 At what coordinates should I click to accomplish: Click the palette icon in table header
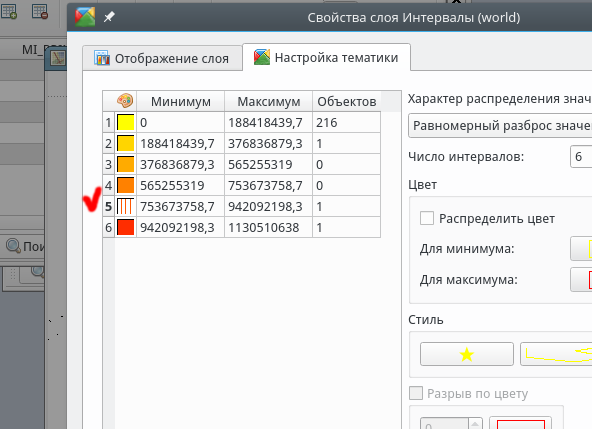click(125, 101)
